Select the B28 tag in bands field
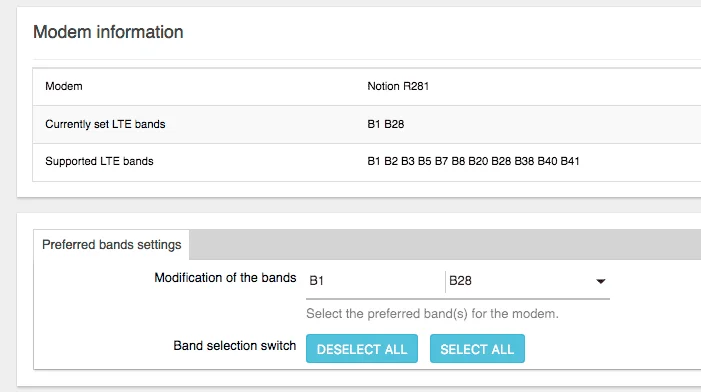This screenshot has width=701, height=392. point(460,281)
